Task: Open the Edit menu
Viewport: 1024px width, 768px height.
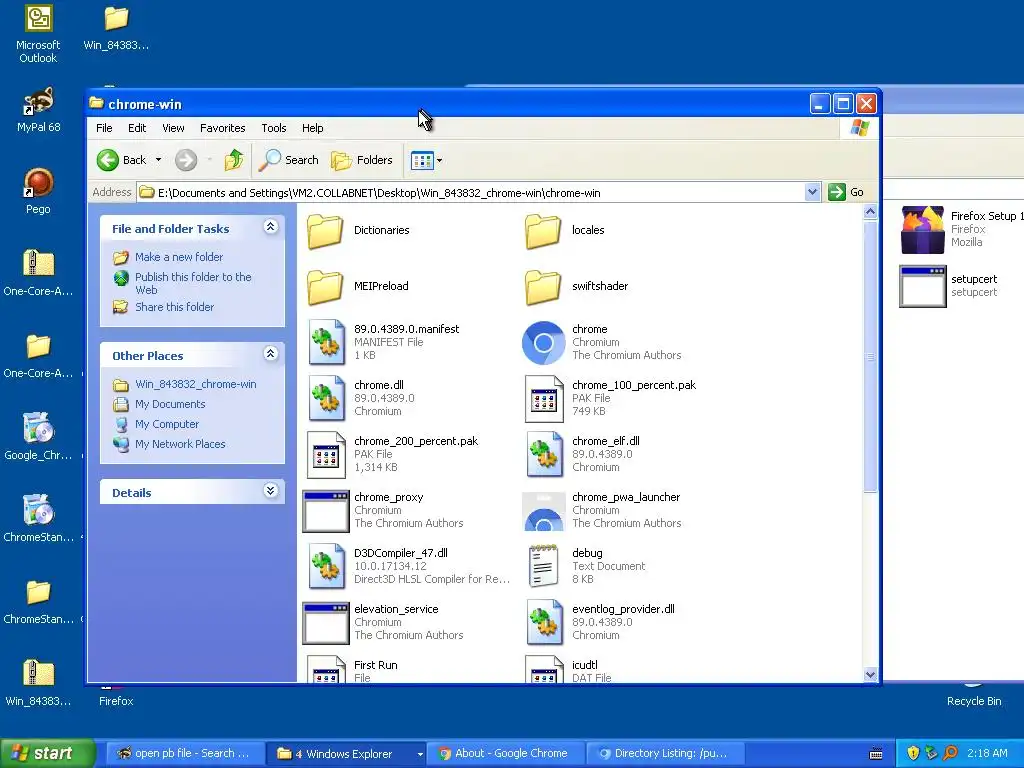Action: coord(137,128)
